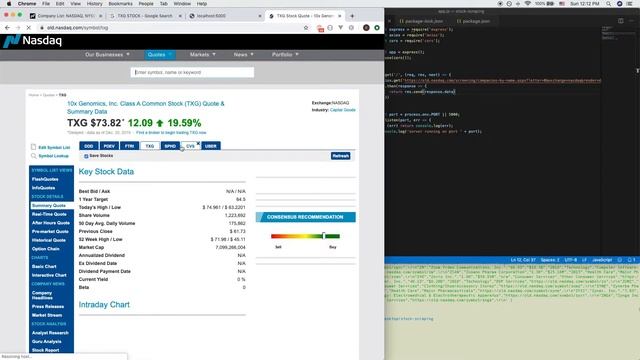The image size is (640, 360).
Task: Stop page loading with the X button
Action: (x=28, y=28)
